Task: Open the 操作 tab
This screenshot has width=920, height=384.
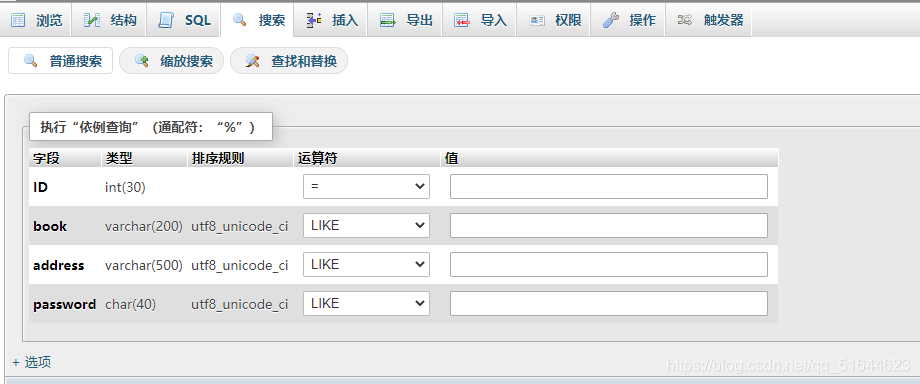Action: [628, 21]
